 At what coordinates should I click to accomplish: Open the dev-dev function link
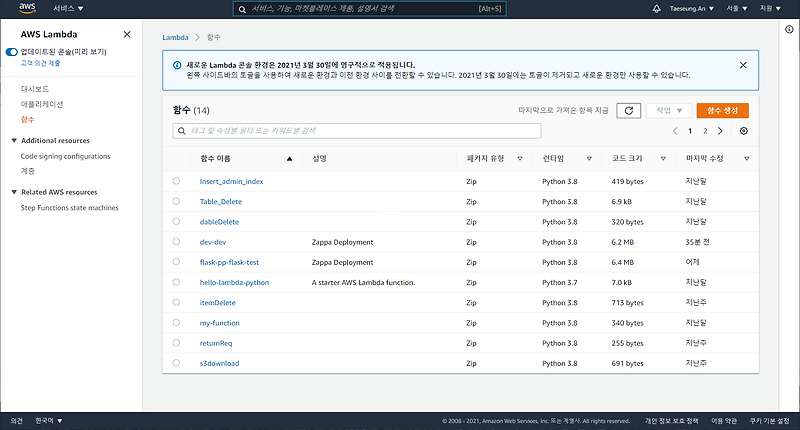click(x=213, y=242)
